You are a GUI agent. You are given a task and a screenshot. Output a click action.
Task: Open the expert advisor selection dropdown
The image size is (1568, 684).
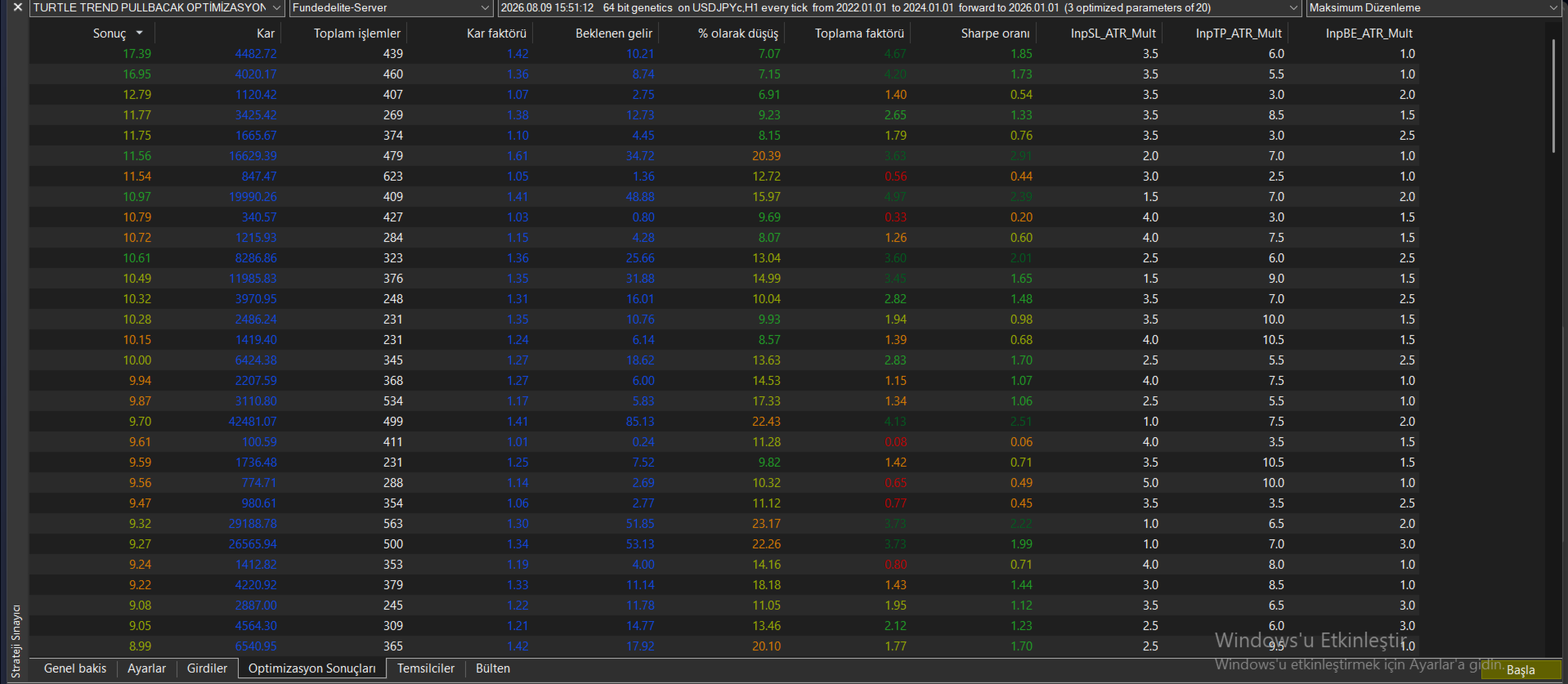(276, 7)
